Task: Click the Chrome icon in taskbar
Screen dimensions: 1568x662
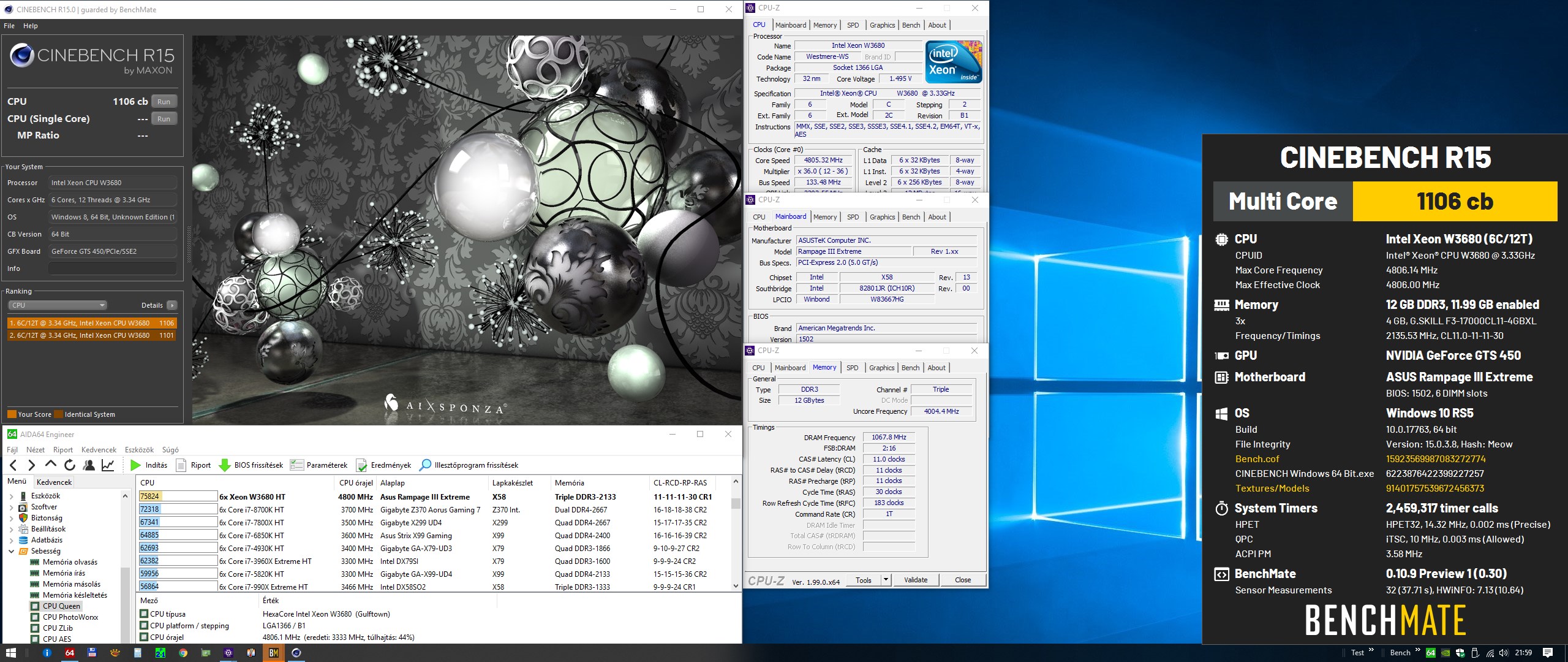Action: (183, 653)
